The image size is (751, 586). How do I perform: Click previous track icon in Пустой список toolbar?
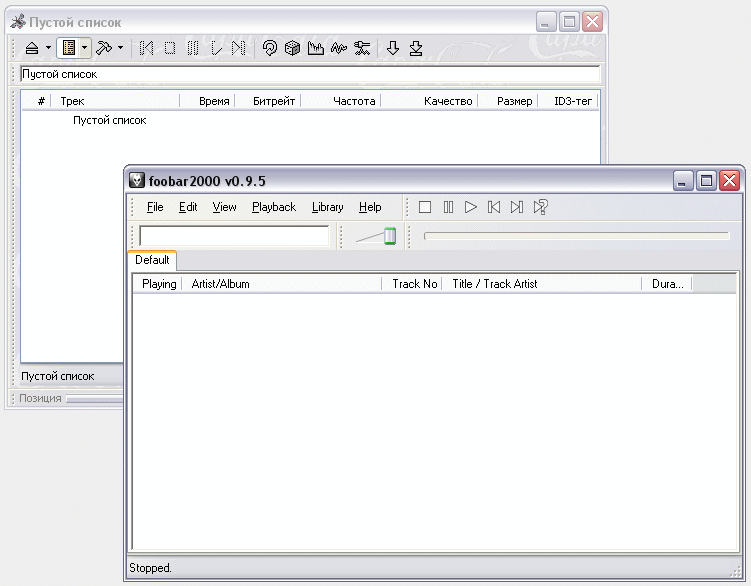point(146,48)
